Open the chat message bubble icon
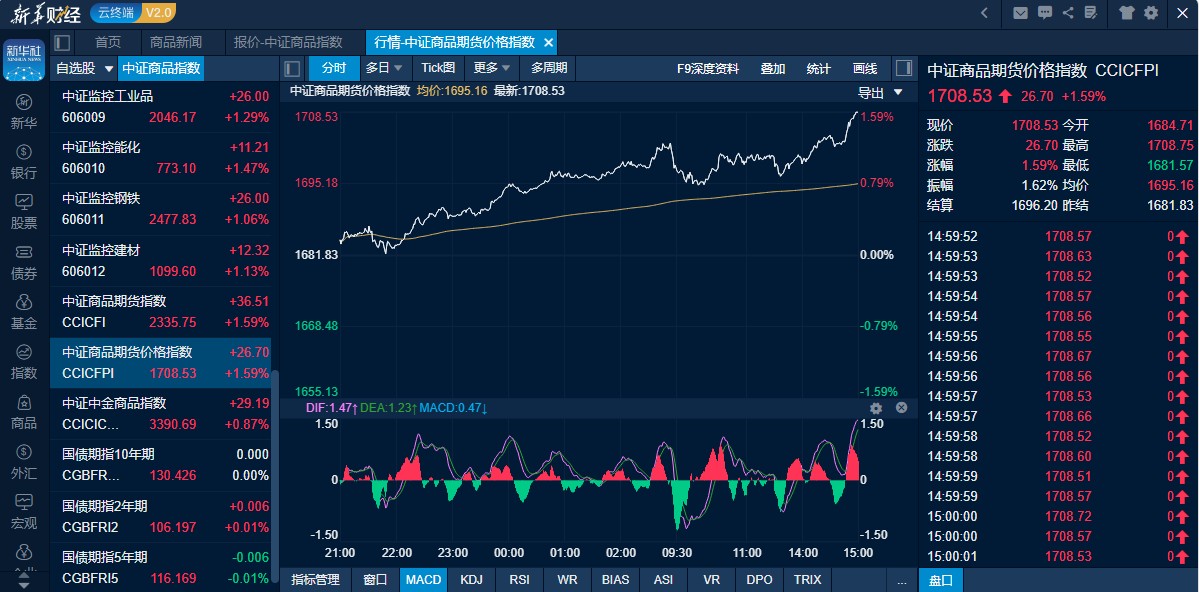 point(1045,12)
